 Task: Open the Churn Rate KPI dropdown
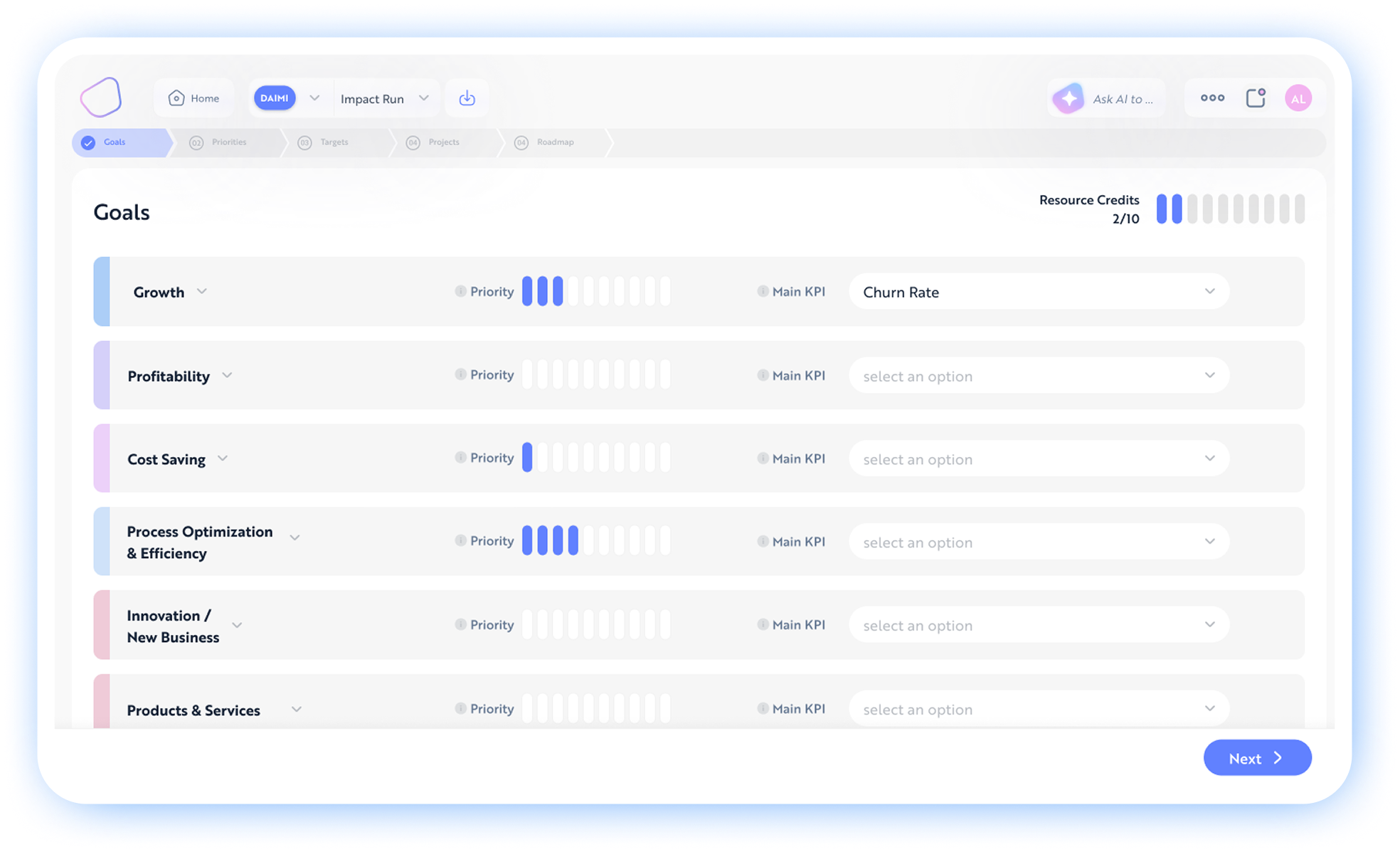1039,292
